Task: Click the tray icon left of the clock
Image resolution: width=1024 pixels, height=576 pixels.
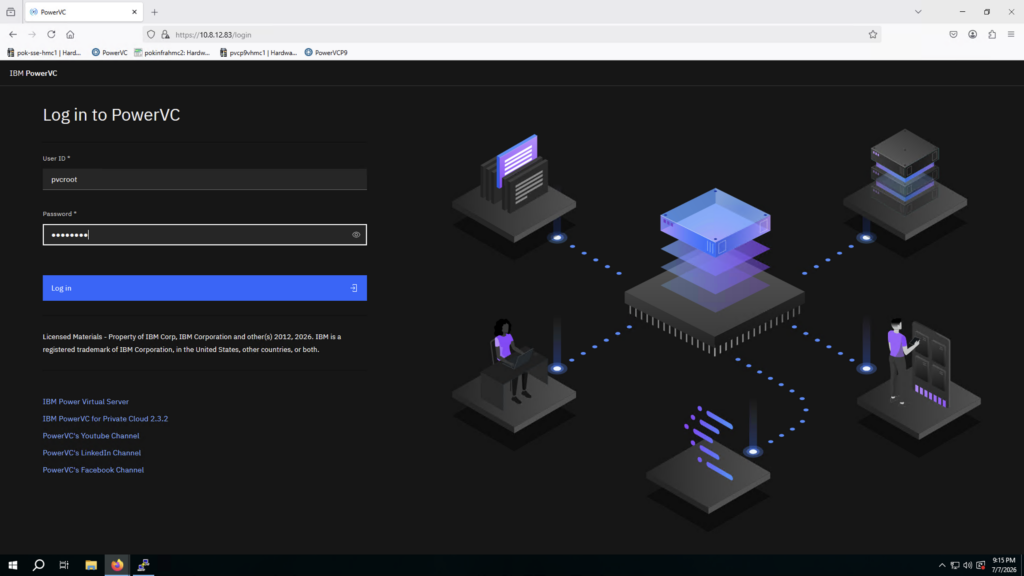Action: click(980, 566)
